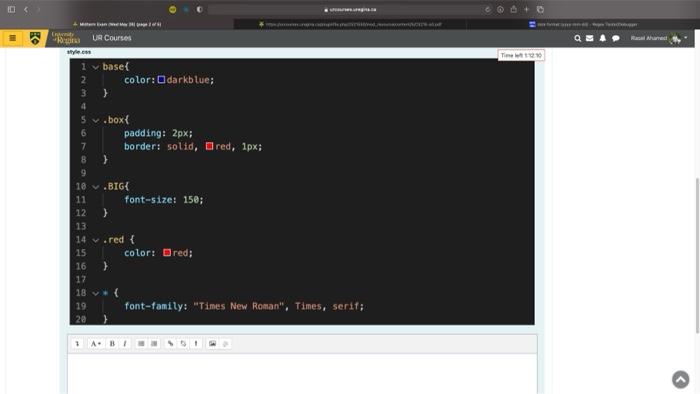700x394 pixels.
Task: Click the Time left timer box
Action: pos(521,55)
